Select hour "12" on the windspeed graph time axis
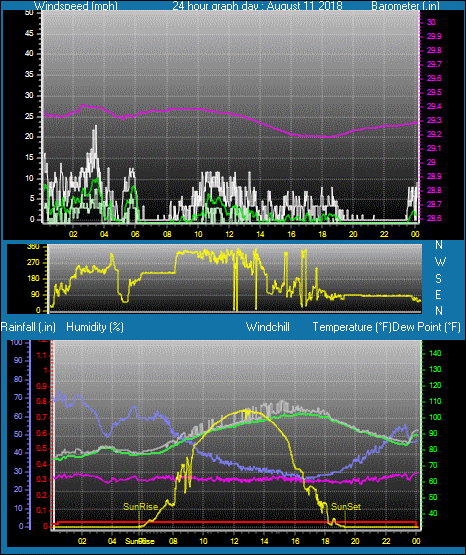The height and width of the screenshot is (555, 466). (x=229, y=234)
